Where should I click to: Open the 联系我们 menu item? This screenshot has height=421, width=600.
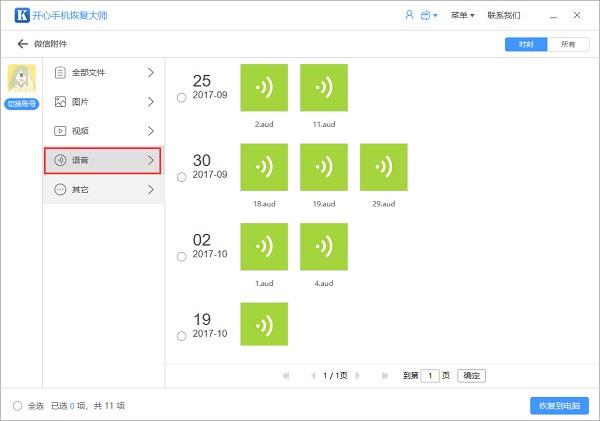coord(504,15)
